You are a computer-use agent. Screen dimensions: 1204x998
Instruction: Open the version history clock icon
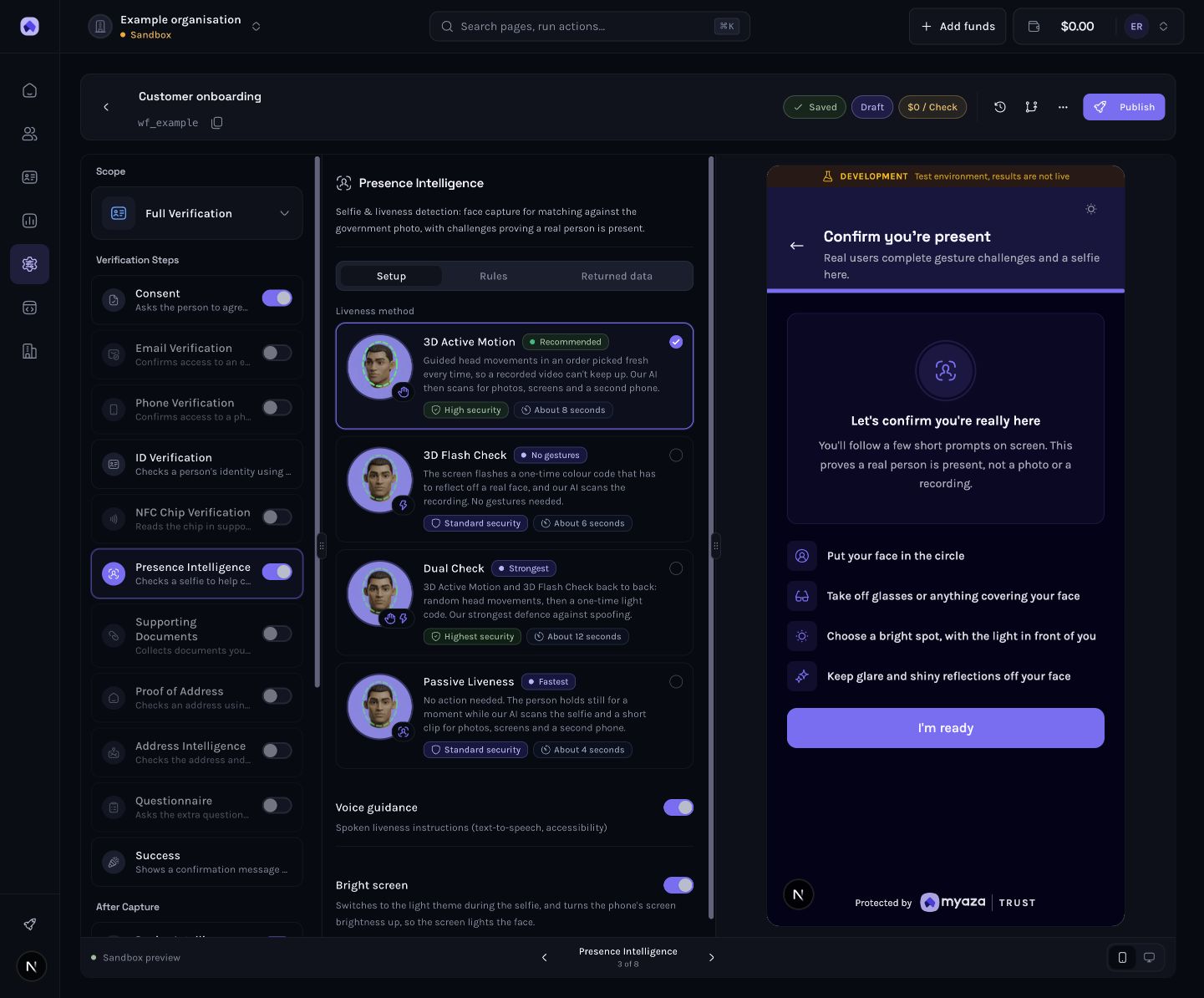pos(1000,107)
